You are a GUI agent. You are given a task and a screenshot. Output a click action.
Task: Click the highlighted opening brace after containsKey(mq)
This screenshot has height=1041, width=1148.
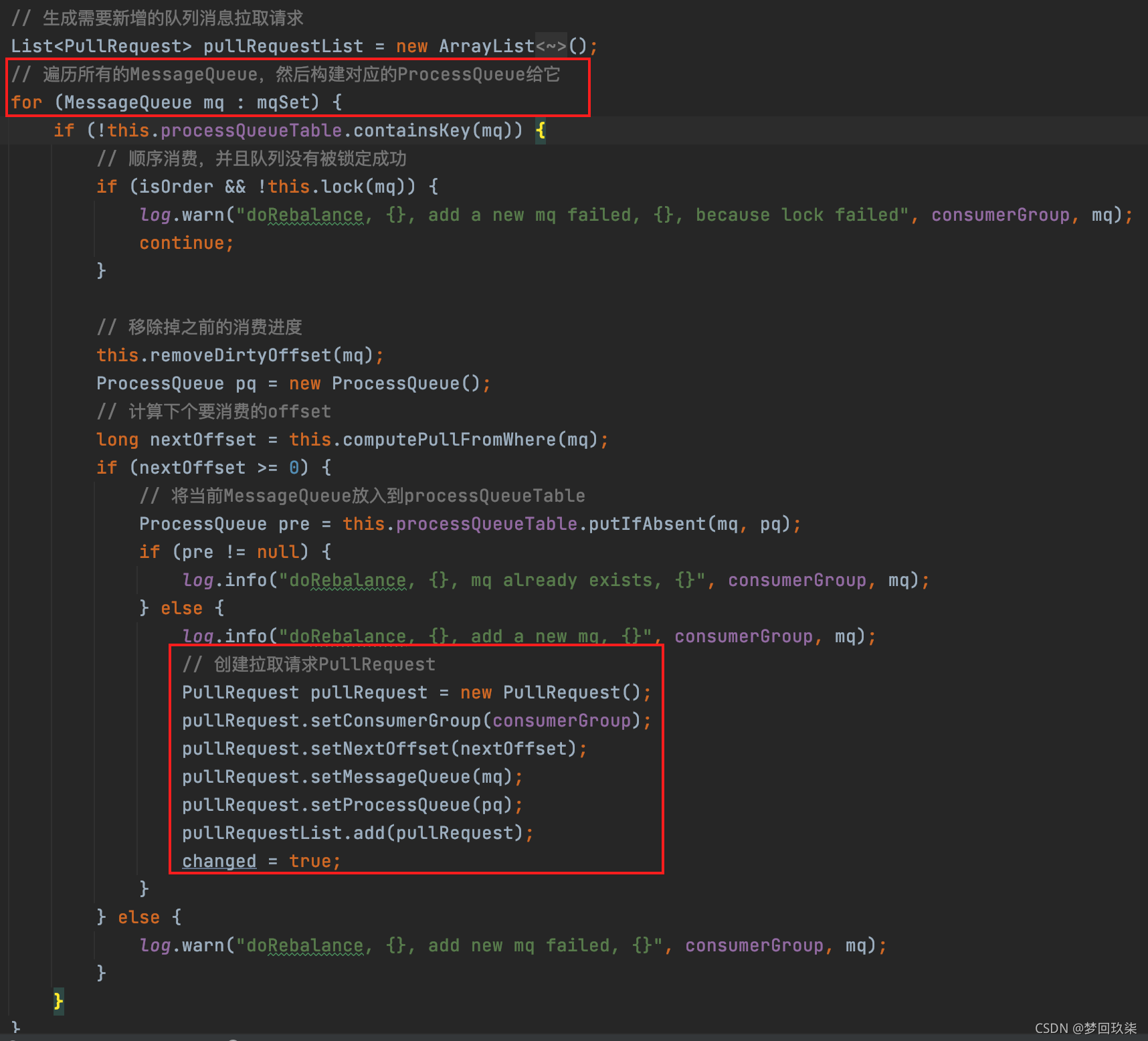pyautogui.click(x=541, y=130)
